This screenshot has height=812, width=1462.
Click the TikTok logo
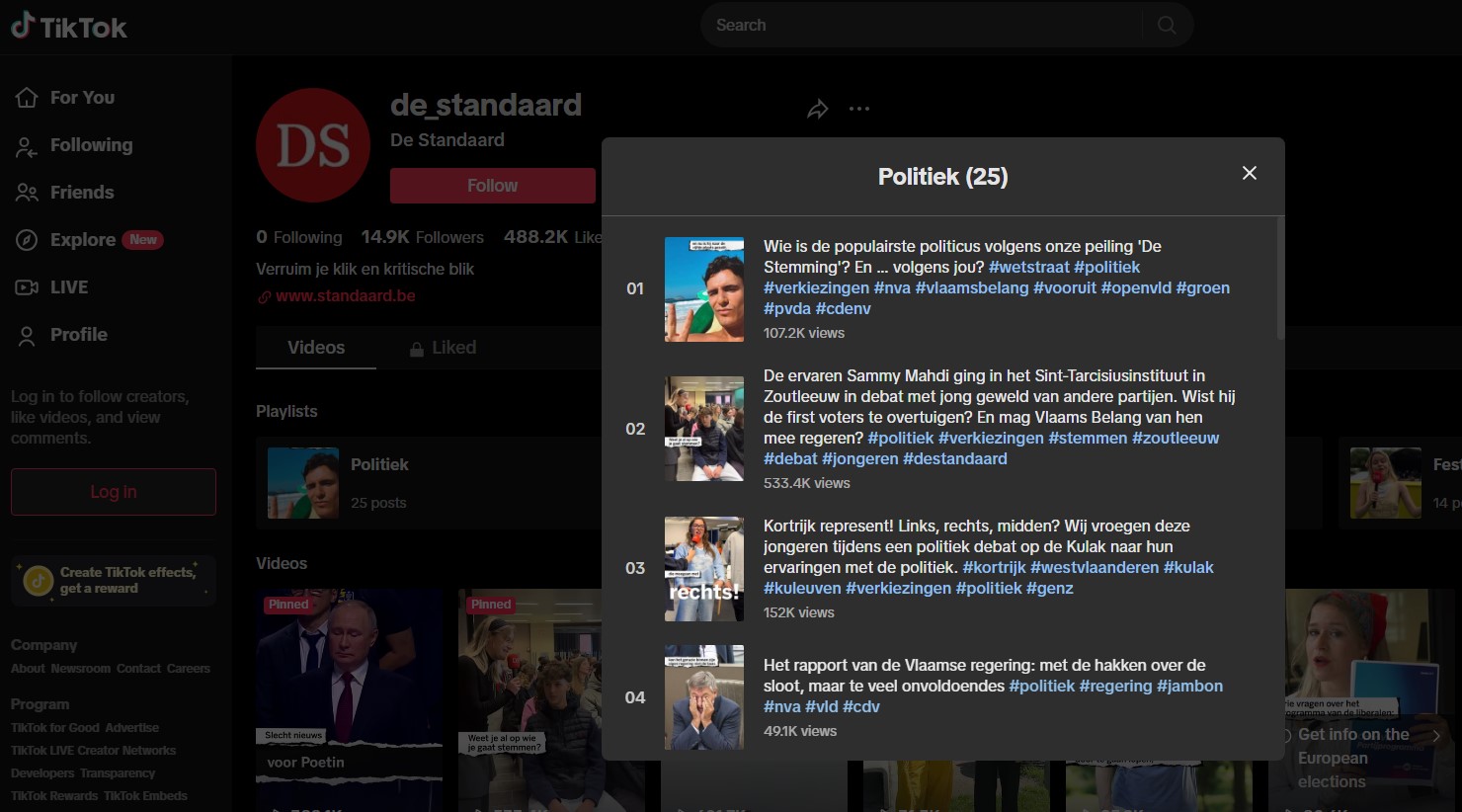tap(69, 27)
